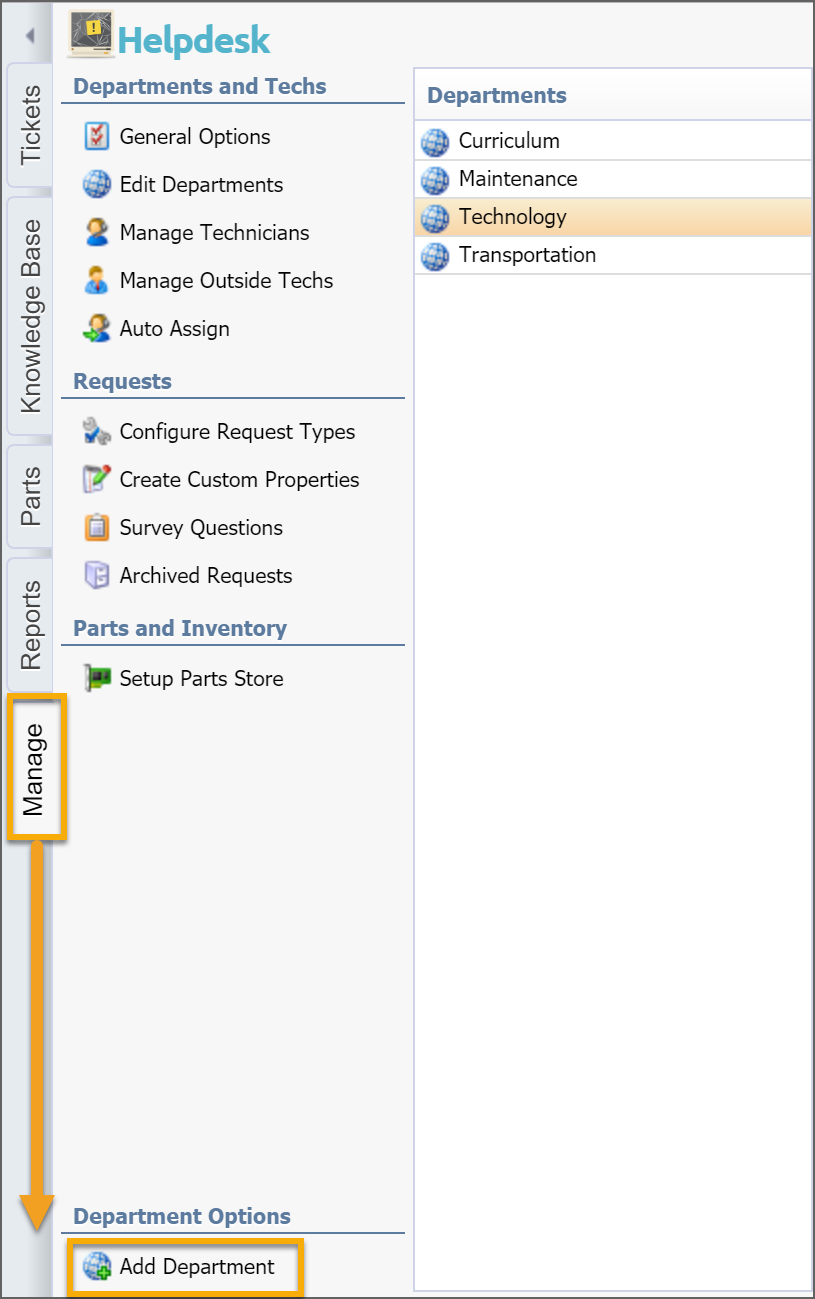Click the Manage Technicians person icon
The height and width of the screenshot is (1299, 815).
[x=96, y=233]
